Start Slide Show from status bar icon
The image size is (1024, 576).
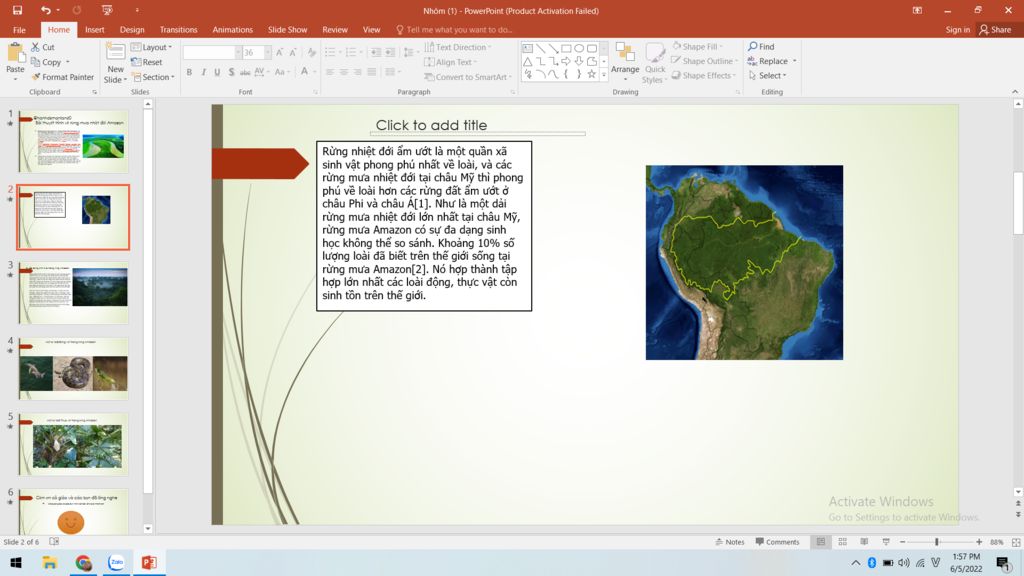(885, 542)
